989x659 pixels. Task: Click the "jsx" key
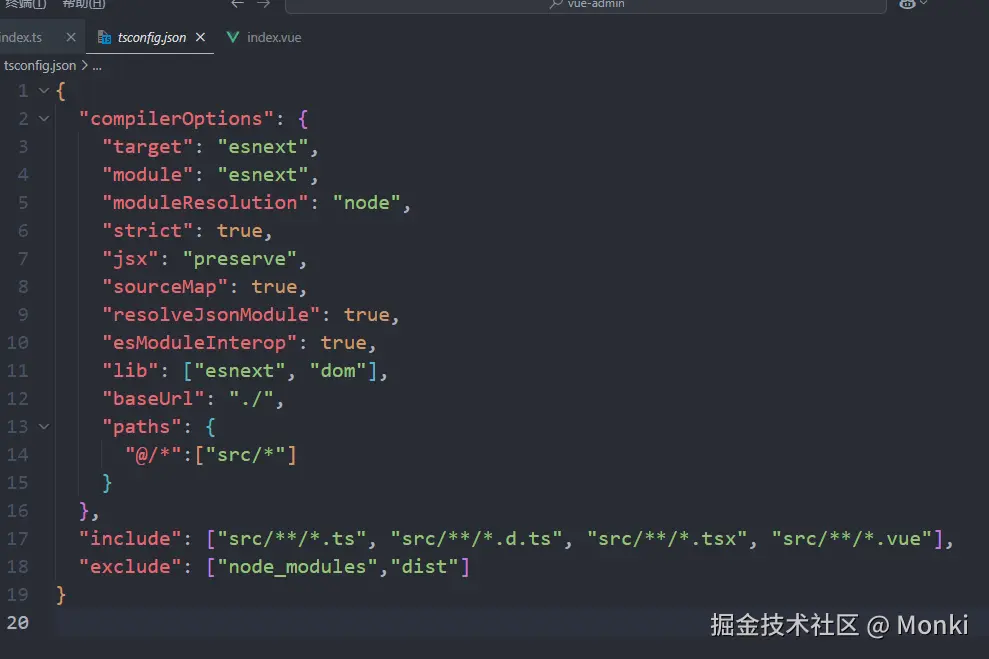pos(131,259)
